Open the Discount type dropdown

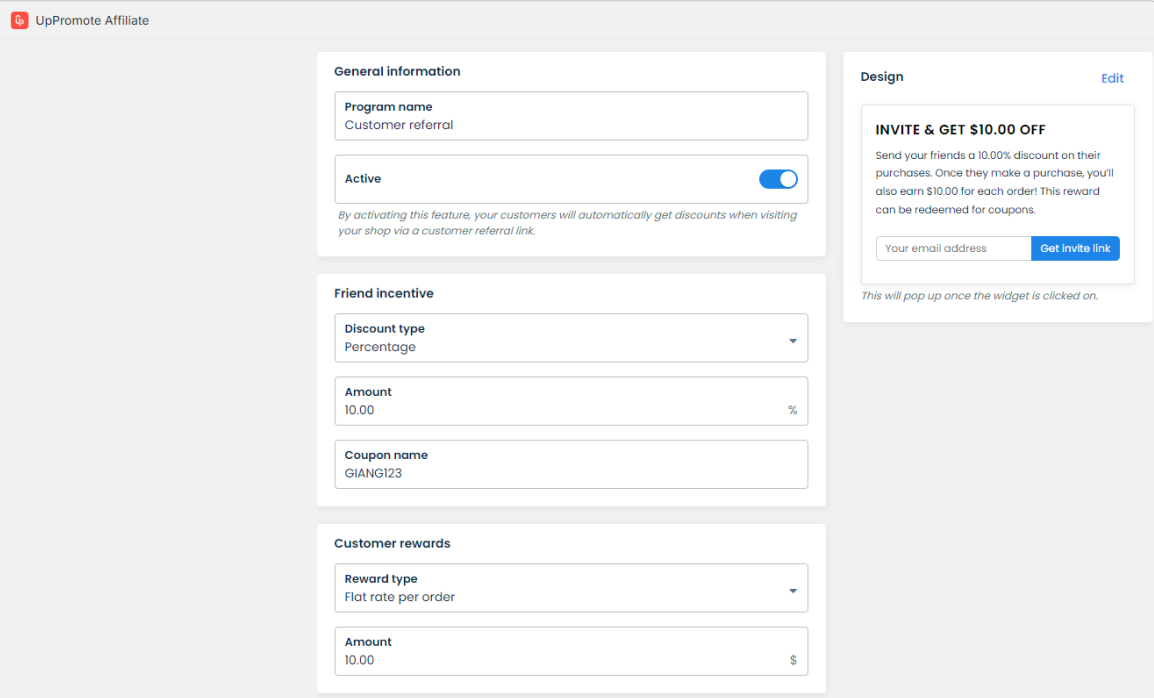571,338
